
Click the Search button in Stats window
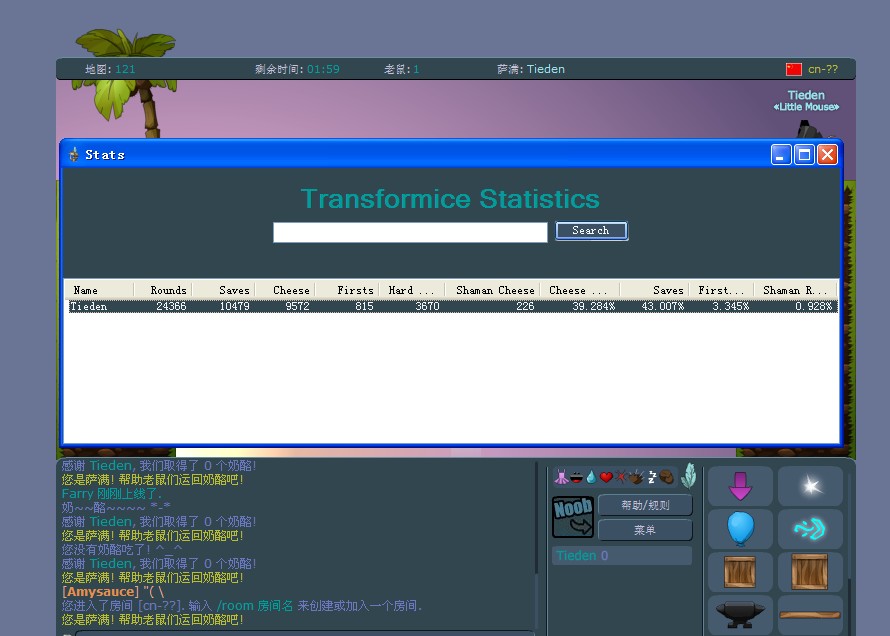[591, 231]
